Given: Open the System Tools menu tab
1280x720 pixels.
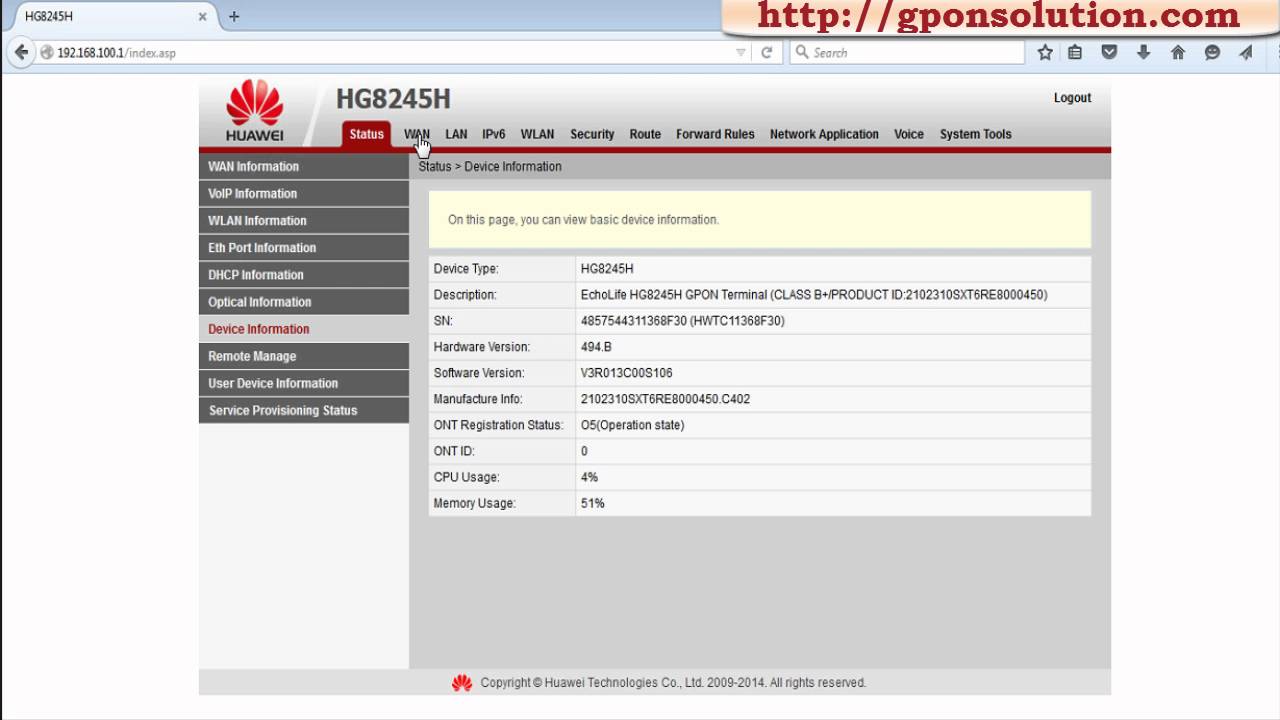Looking at the screenshot, I should (x=975, y=134).
